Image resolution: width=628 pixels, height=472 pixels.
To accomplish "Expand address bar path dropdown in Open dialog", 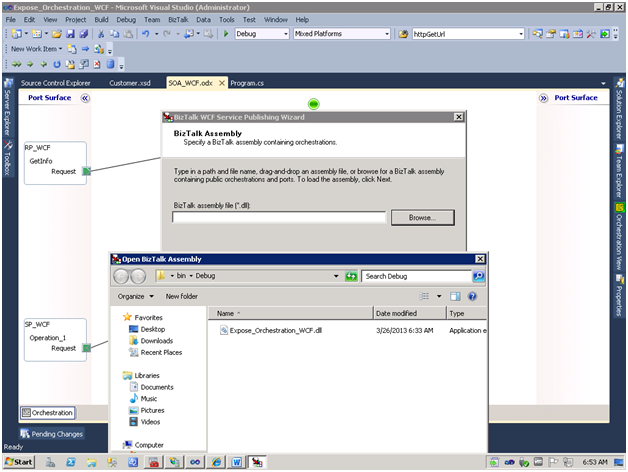I will 336,276.
